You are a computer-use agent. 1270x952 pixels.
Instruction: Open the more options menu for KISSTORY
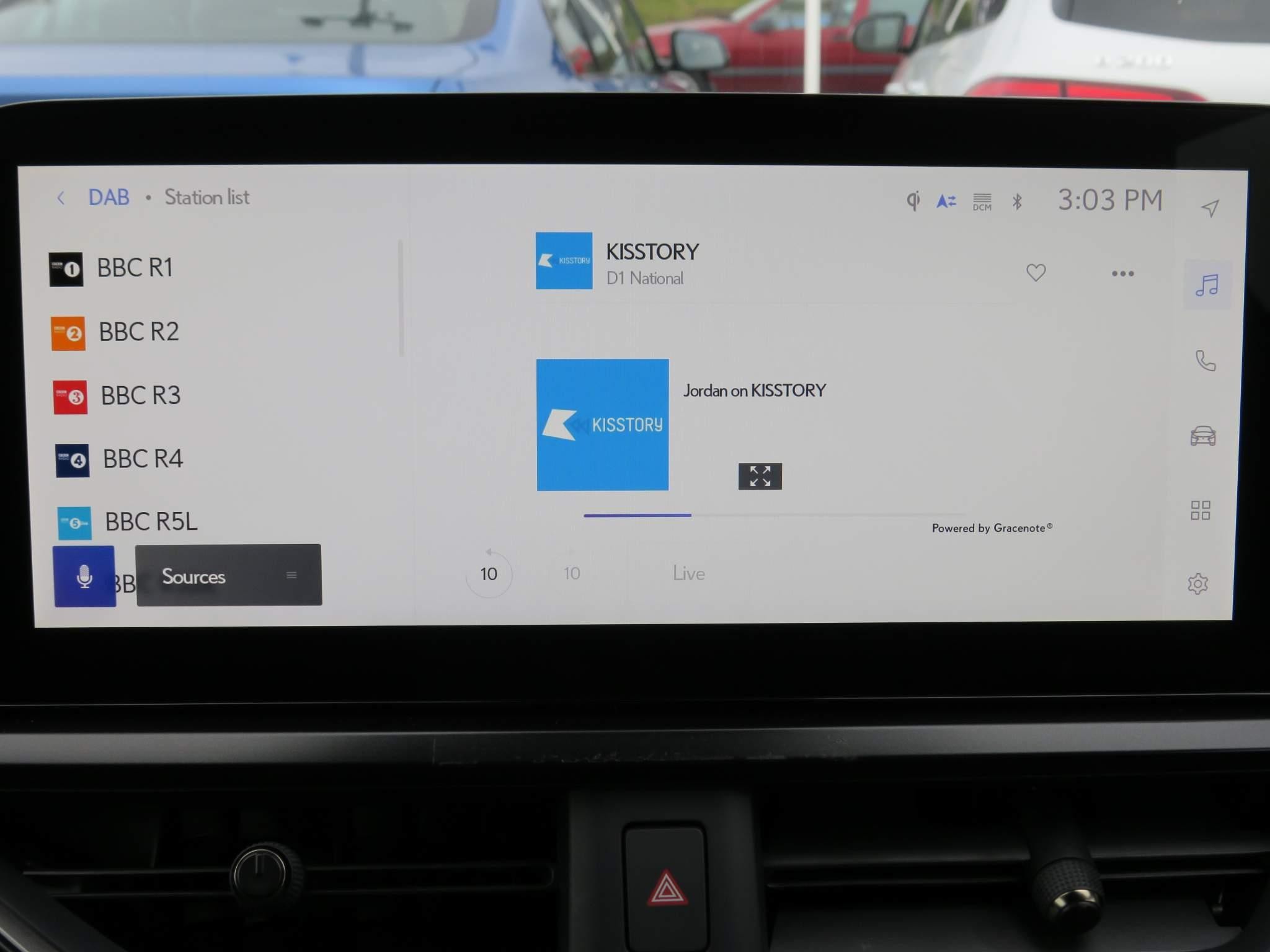(1123, 271)
